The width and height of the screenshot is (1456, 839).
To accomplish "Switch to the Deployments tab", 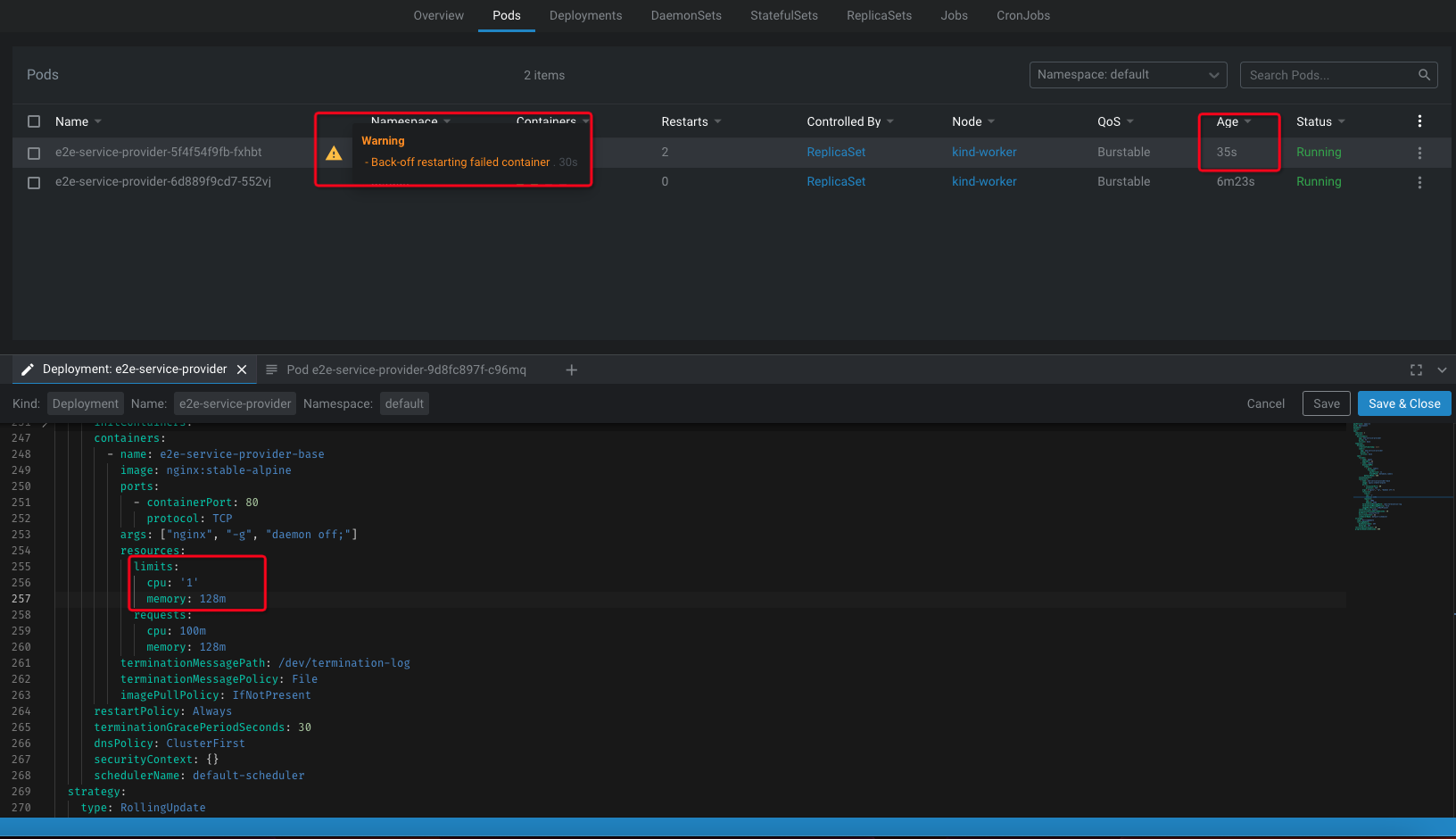I will [x=585, y=15].
